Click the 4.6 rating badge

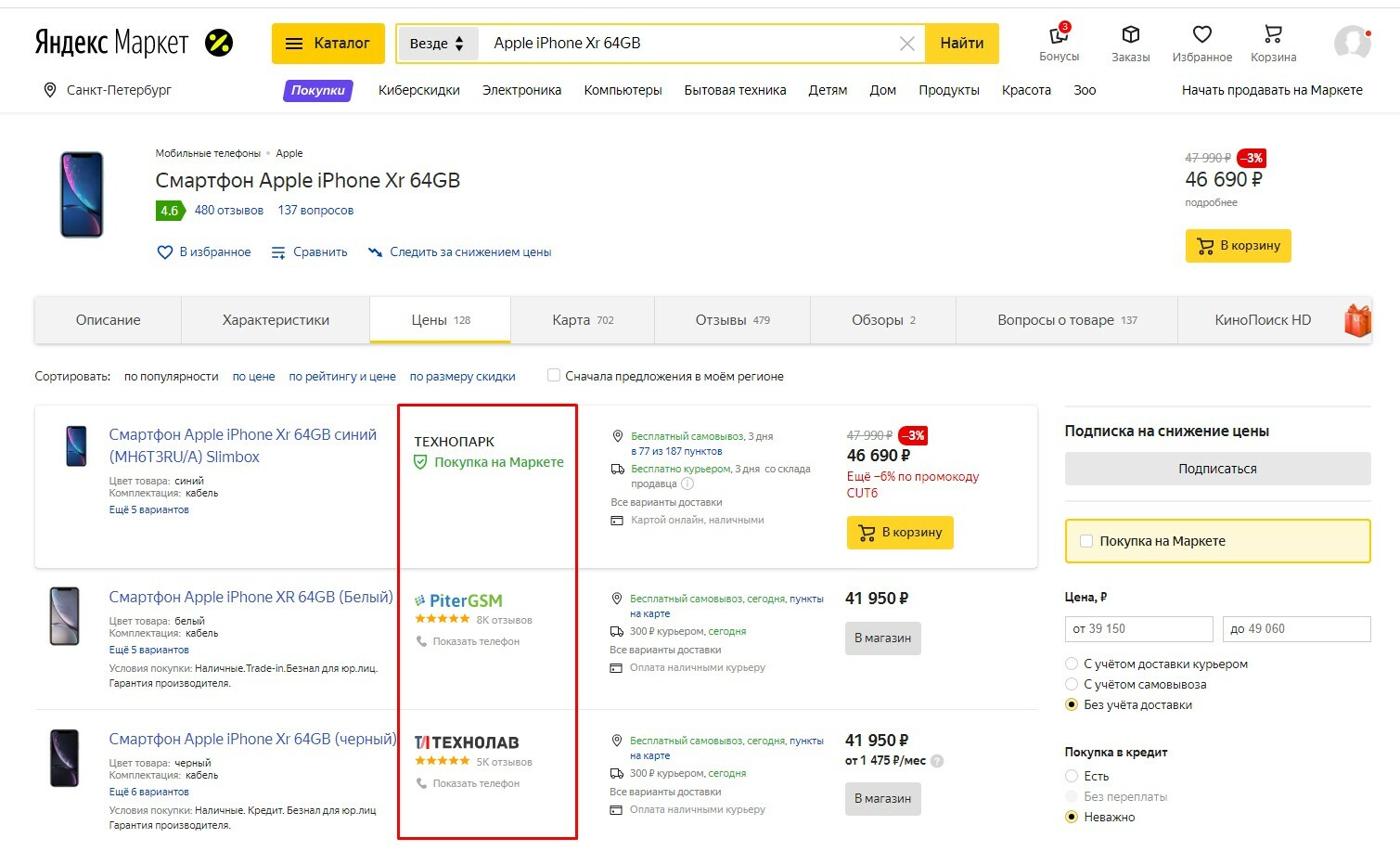coord(169,211)
